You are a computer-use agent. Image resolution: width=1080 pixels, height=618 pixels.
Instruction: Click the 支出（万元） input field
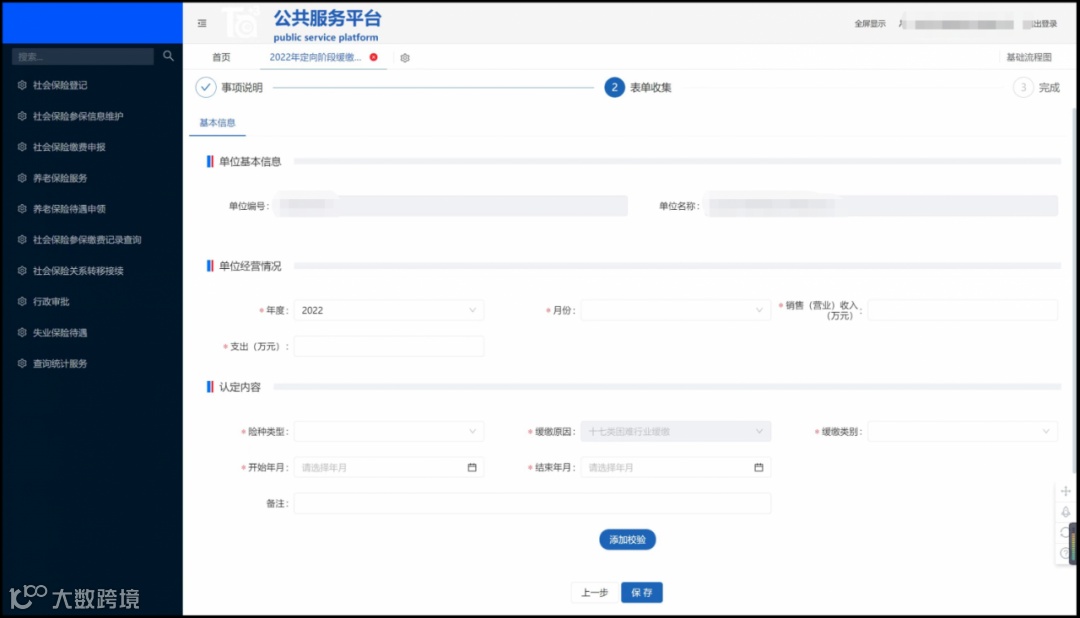coord(388,347)
